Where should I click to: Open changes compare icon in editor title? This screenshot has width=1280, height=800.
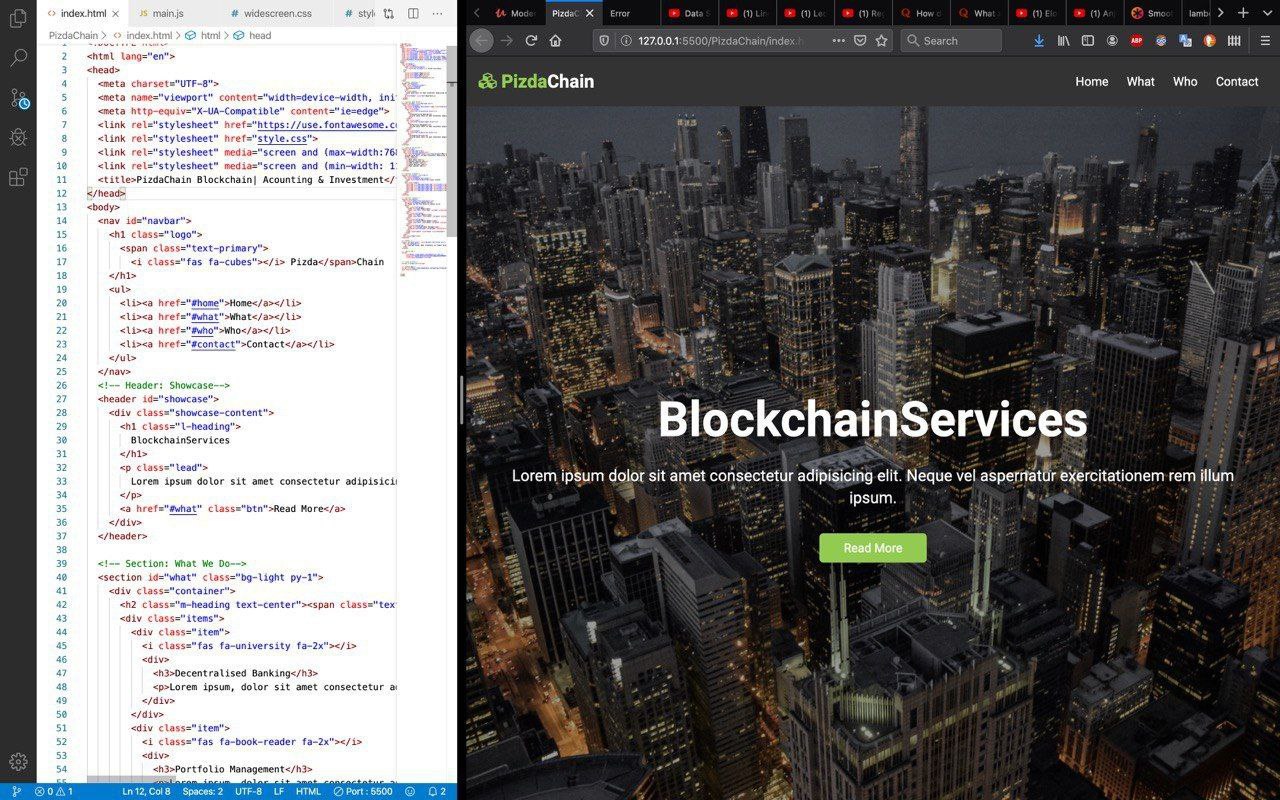[388, 14]
